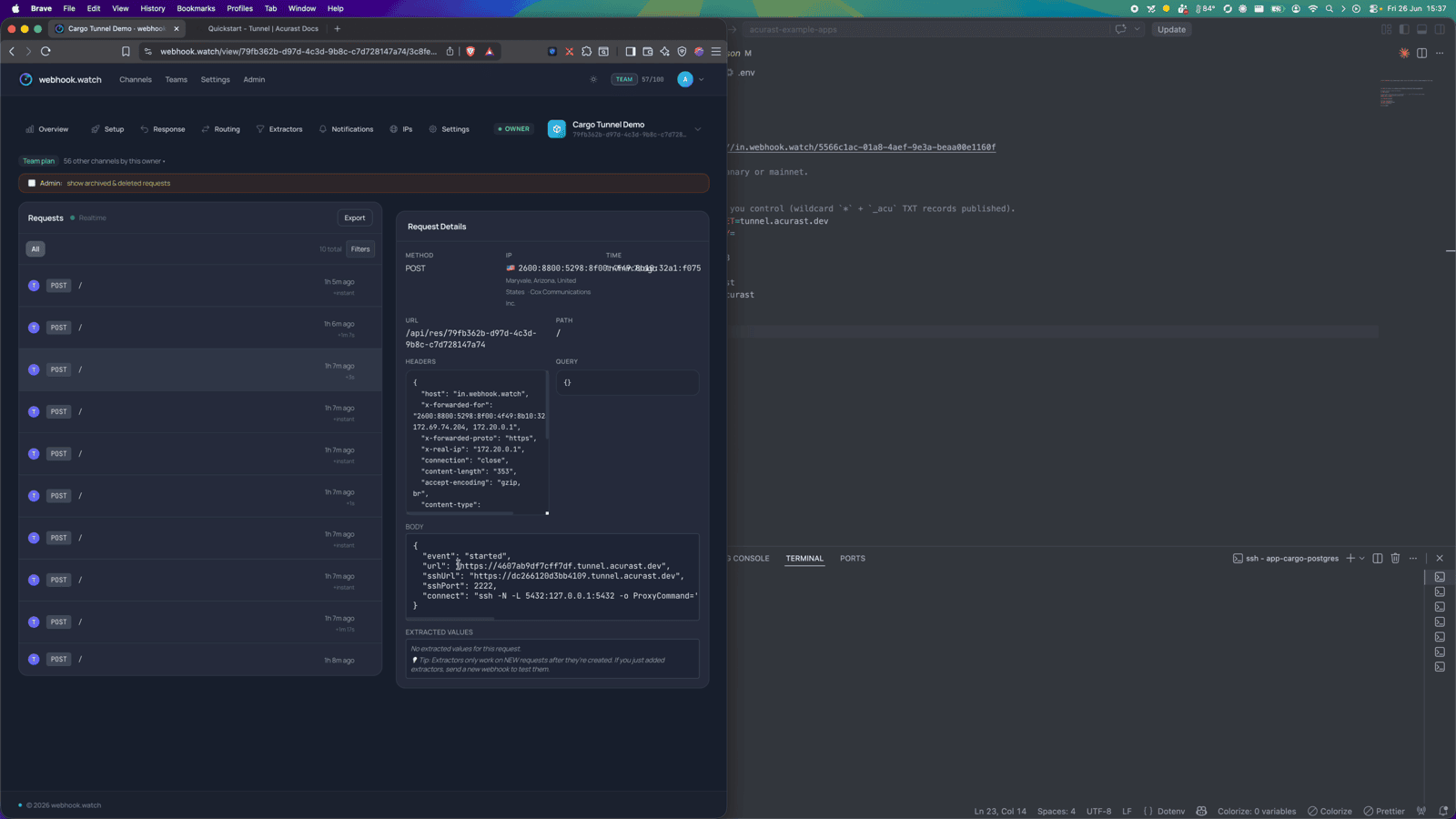Open the new terminal profile dropdown
Viewport: 1456px width, 819px height.
(x=1362, y=558)
